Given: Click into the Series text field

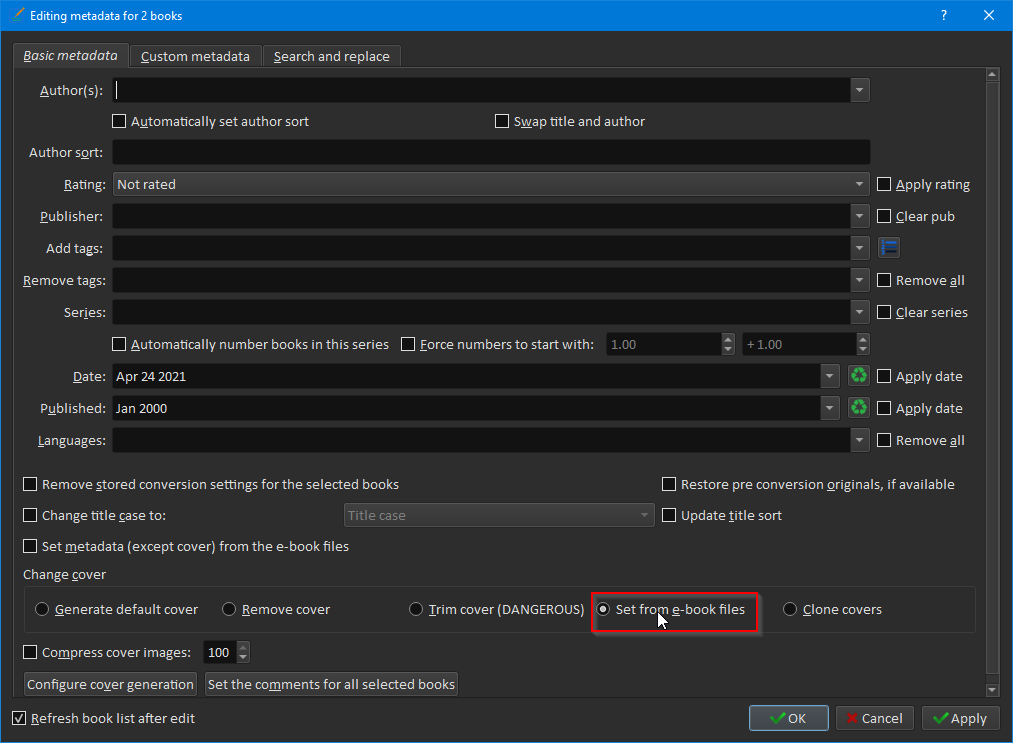Looking at the screenshot, I should coord(481,312).
